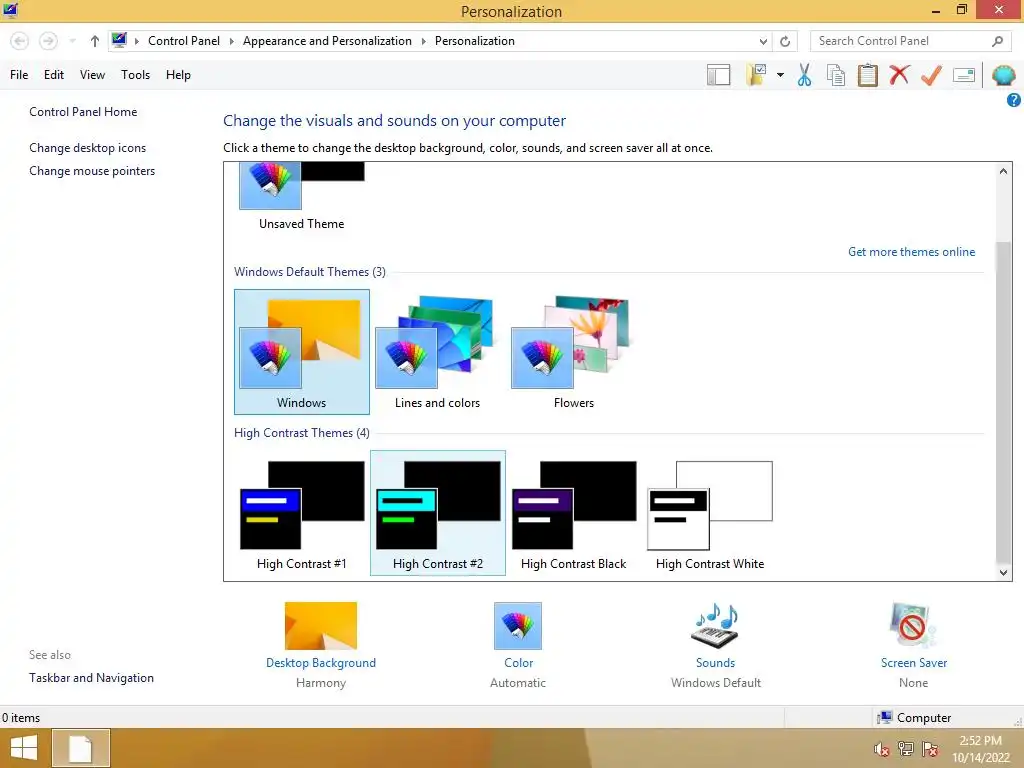The image size is (1024, 768).
Task: Select High Contrast #2 theme
Action: (x=438, y=513)
